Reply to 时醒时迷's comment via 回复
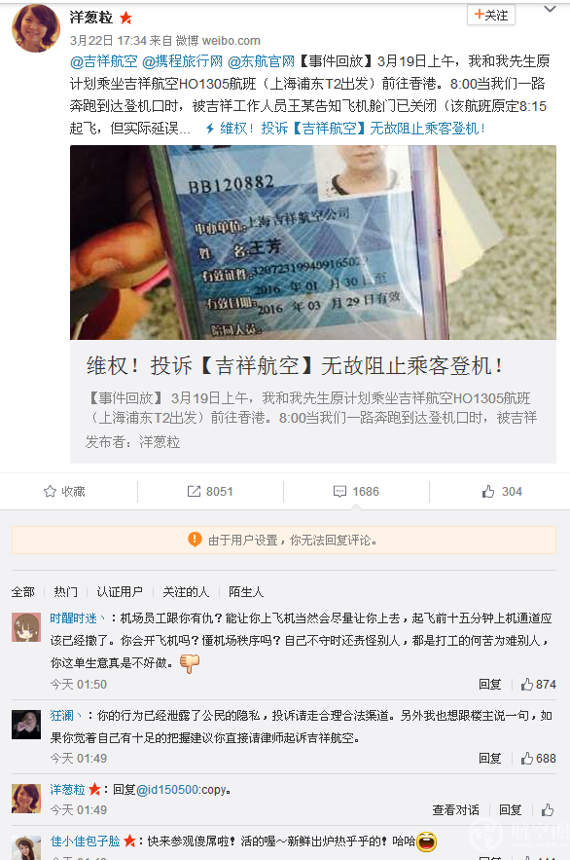This screenshot has width=570, height=860. point(490,684)
